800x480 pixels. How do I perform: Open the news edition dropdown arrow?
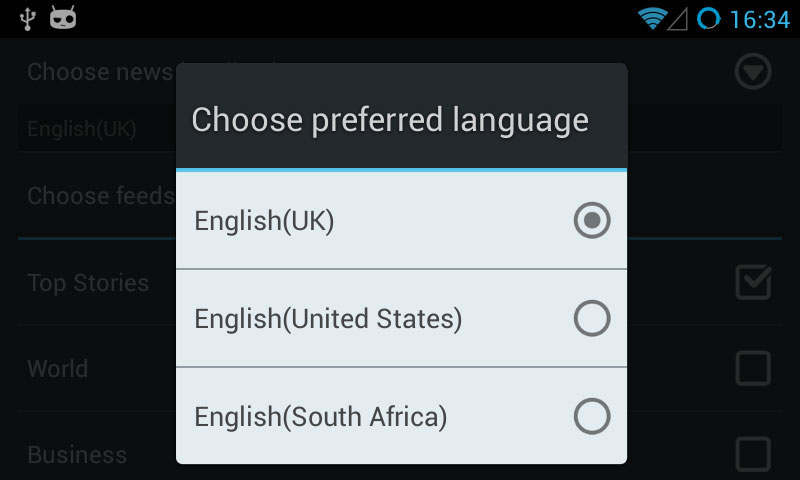753,71
